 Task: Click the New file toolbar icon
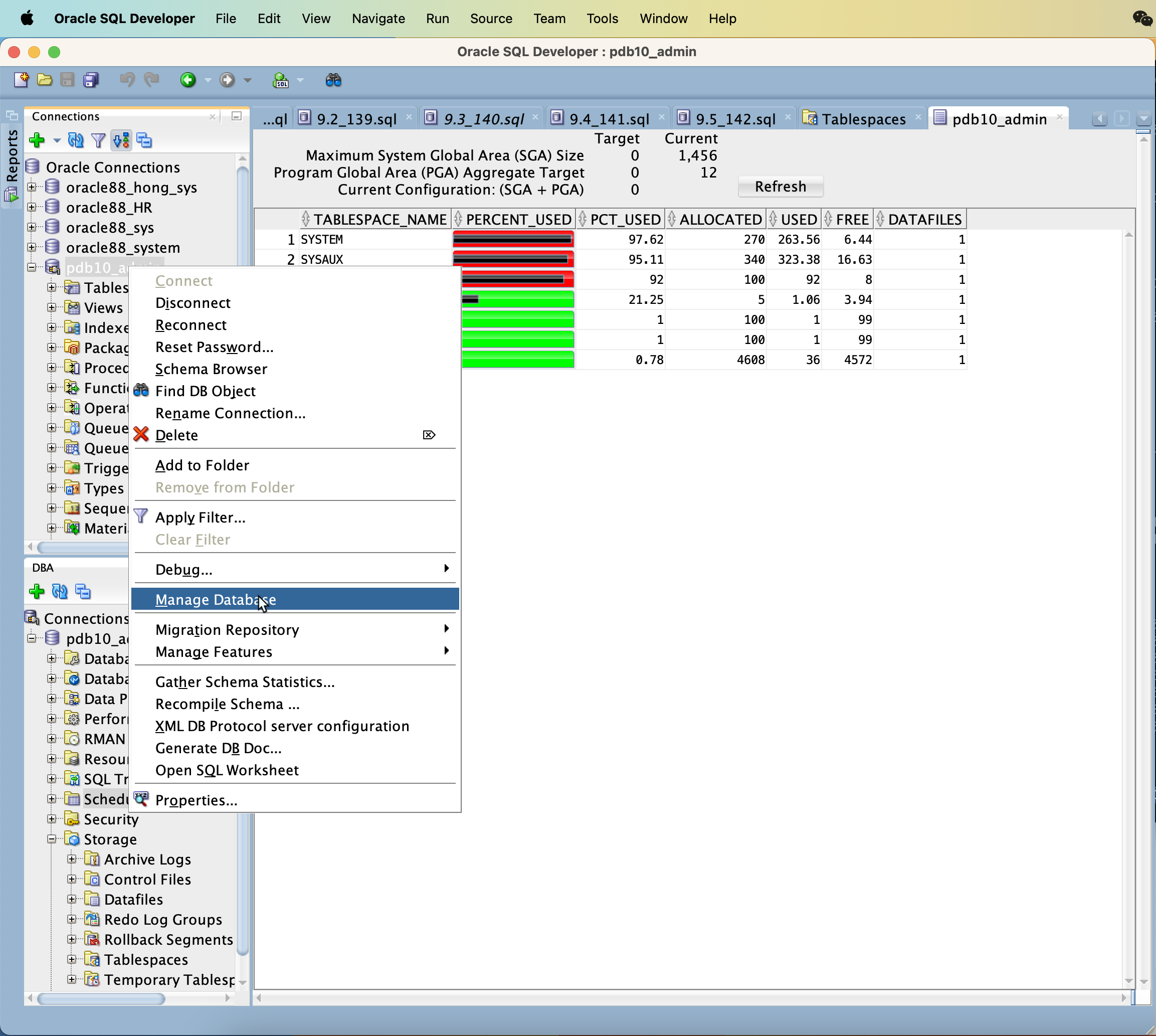(21, 80)
